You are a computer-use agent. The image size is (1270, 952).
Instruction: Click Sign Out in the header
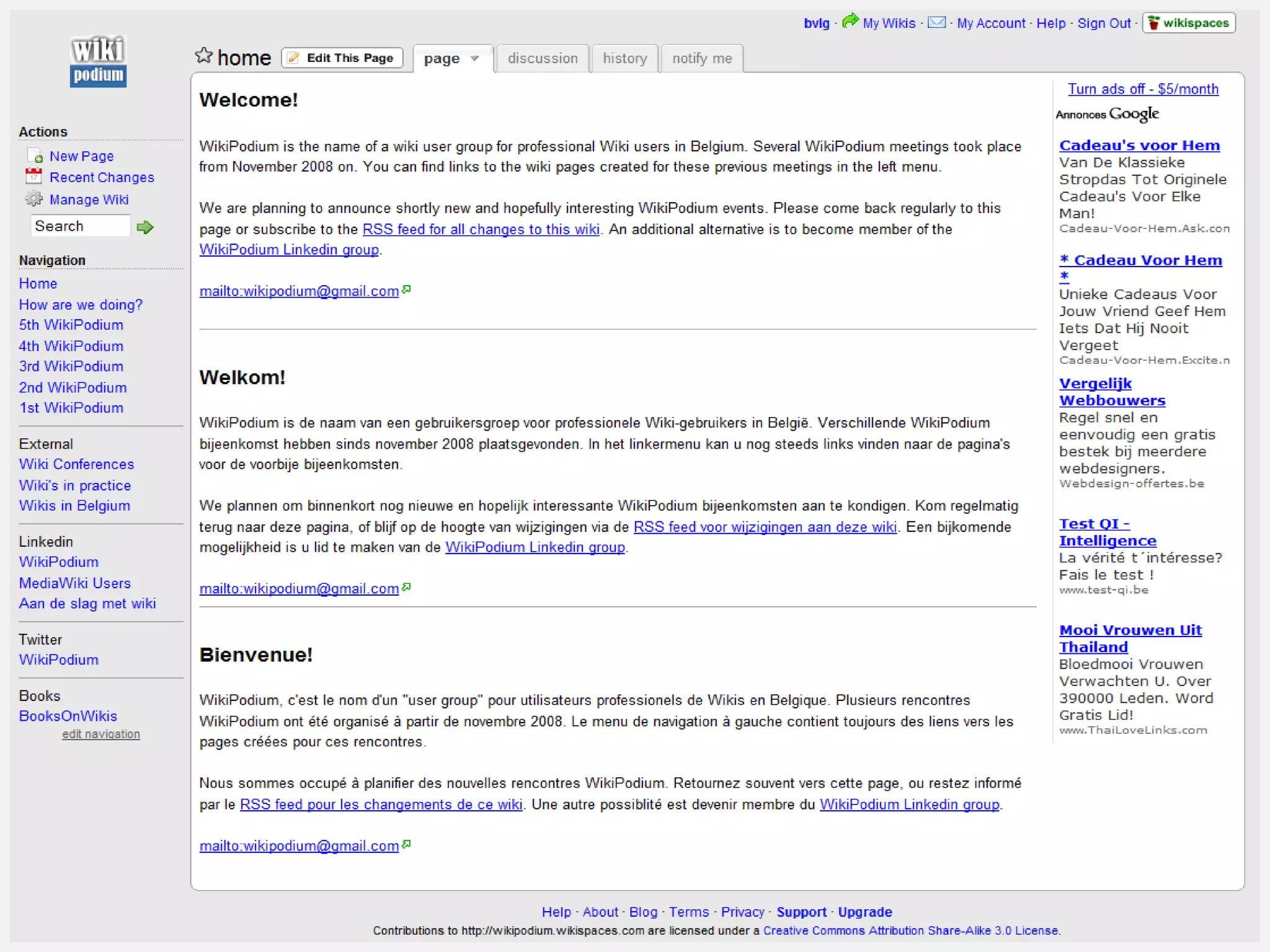1104,24
